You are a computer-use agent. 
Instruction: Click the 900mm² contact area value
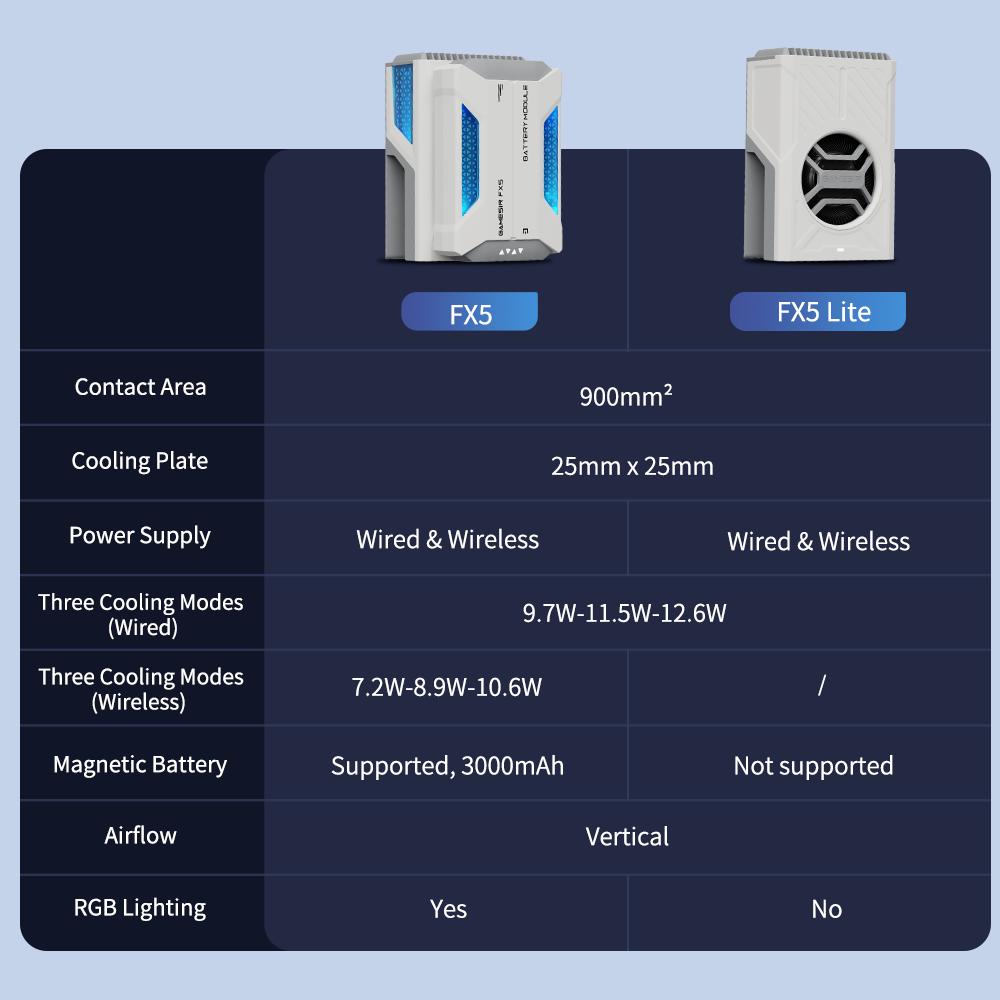click(626, 396)
